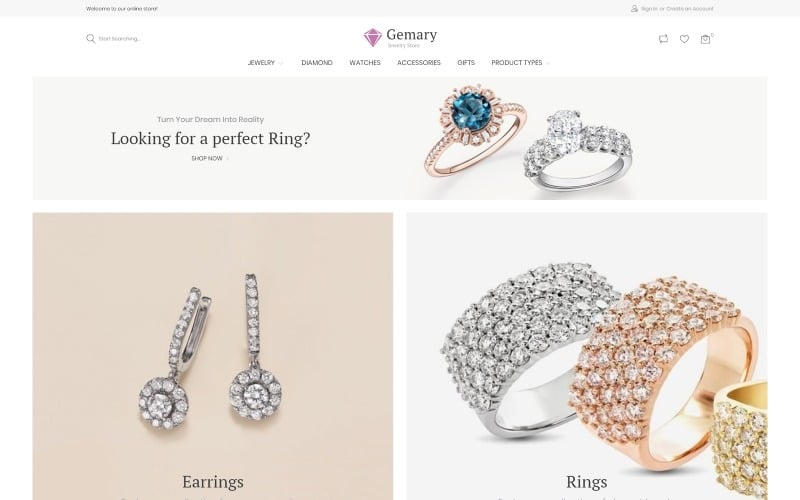Click the Sign in link
800x500 pixels.
coord(649,9)
